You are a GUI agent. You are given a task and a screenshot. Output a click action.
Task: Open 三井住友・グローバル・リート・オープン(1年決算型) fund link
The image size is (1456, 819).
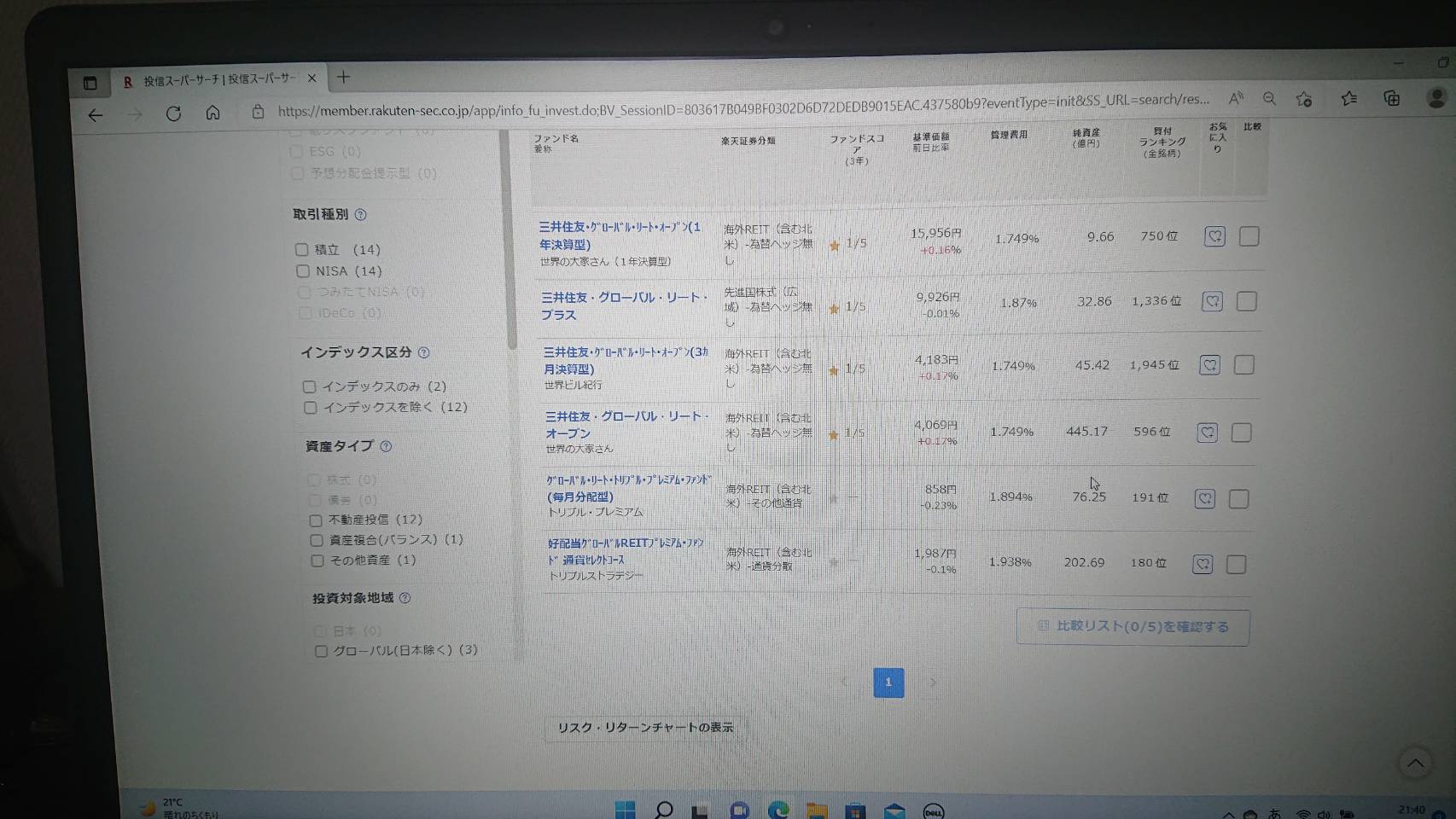(620, 235)
